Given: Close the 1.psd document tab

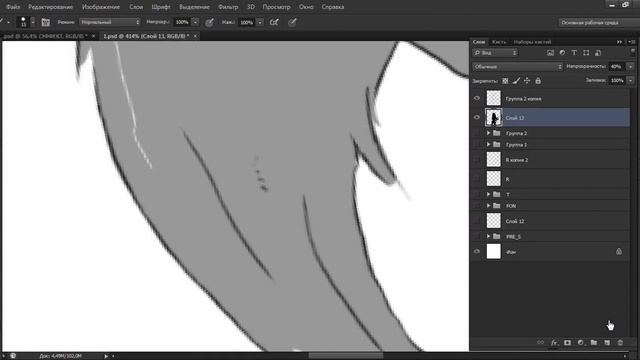Looking at the screenshot, I should 195,36.
